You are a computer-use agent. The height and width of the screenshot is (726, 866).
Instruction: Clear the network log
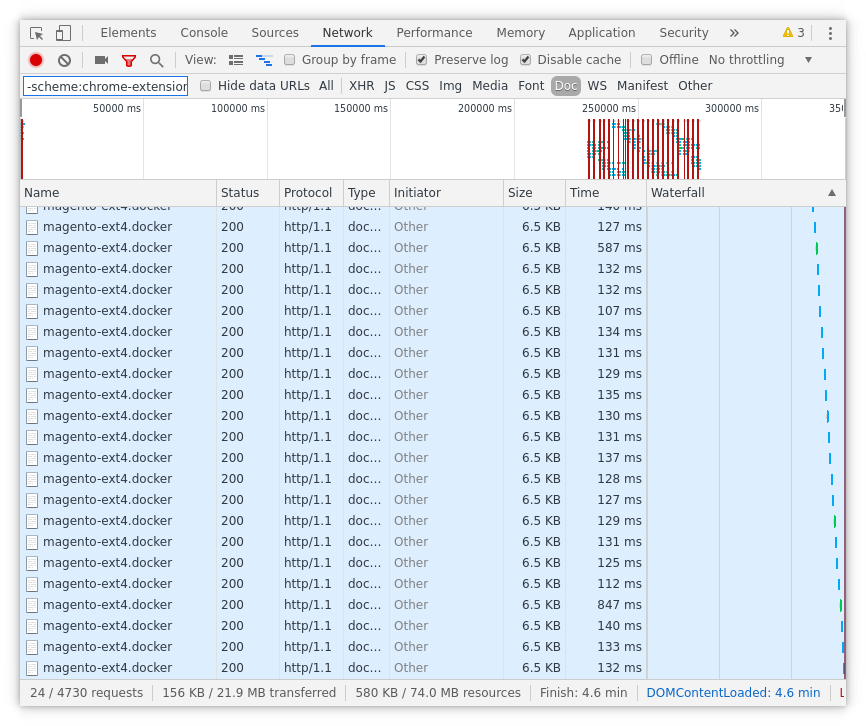(64, 60)
